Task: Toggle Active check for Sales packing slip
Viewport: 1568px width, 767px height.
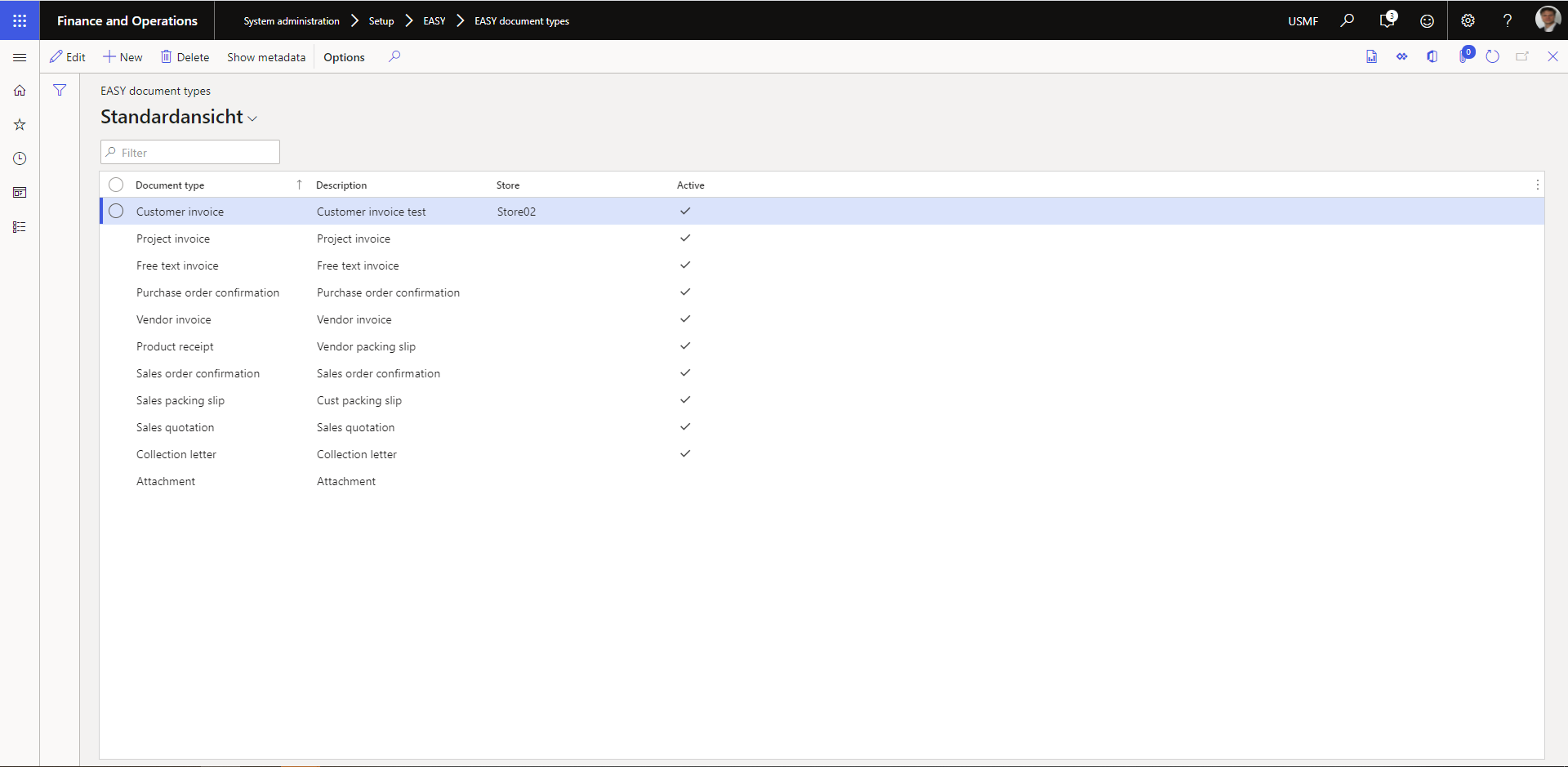Action: [x=685, y=399]
